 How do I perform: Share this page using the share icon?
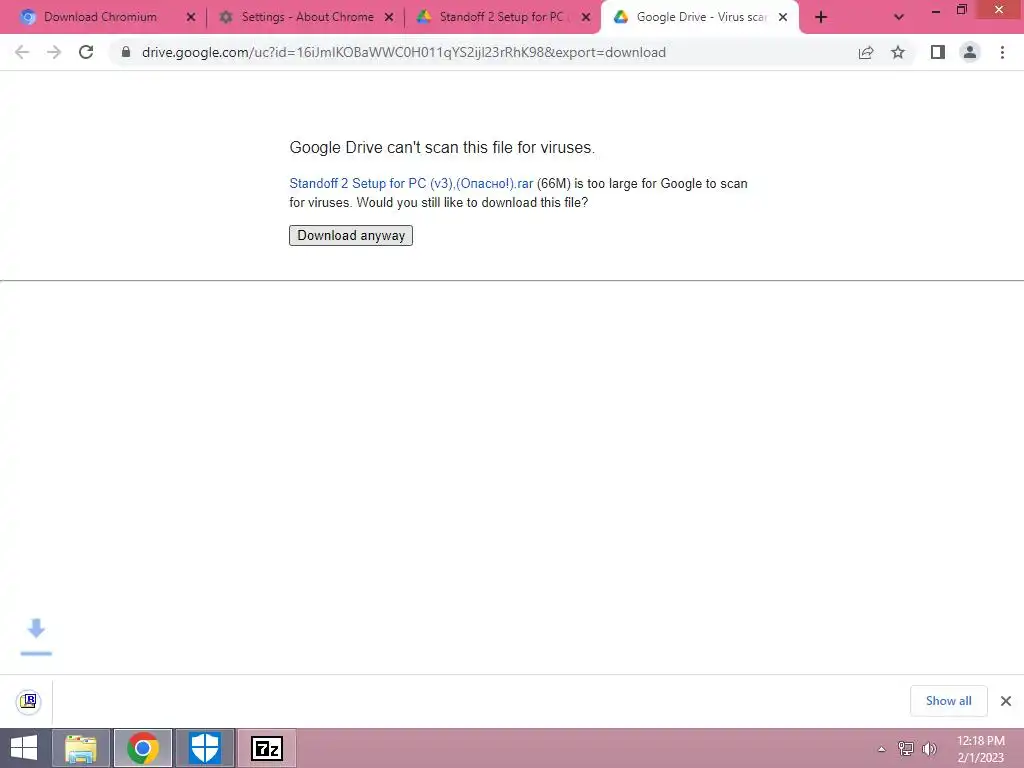[x=866, y=52]
